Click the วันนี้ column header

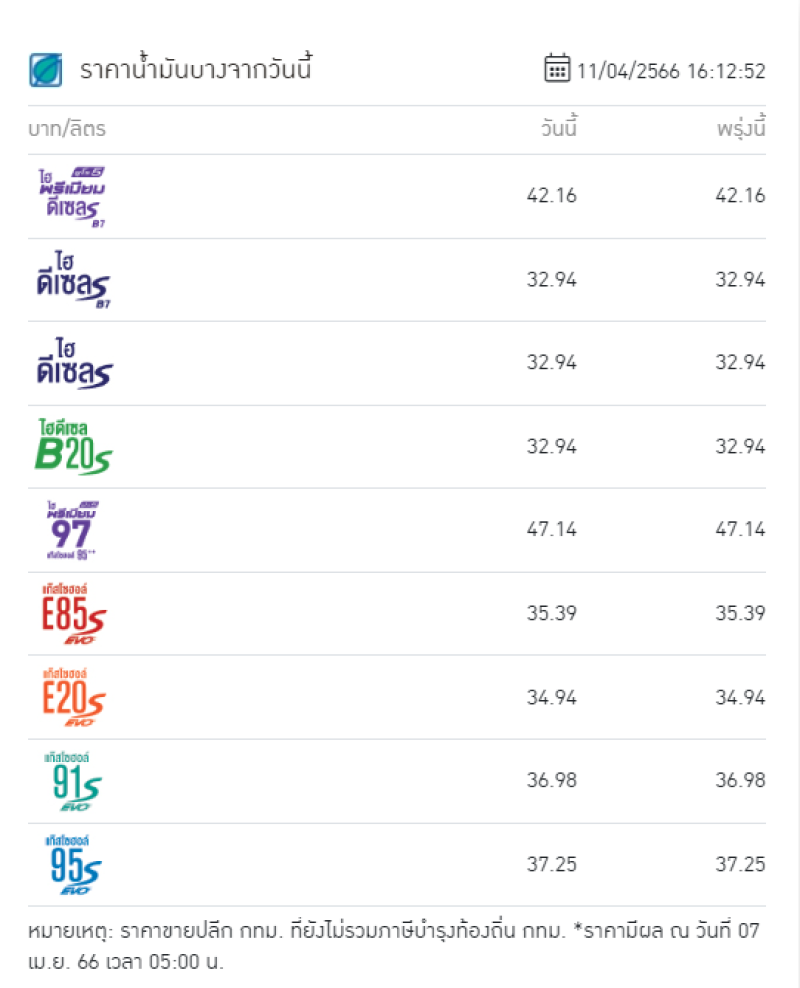click(x=559, y=127)
